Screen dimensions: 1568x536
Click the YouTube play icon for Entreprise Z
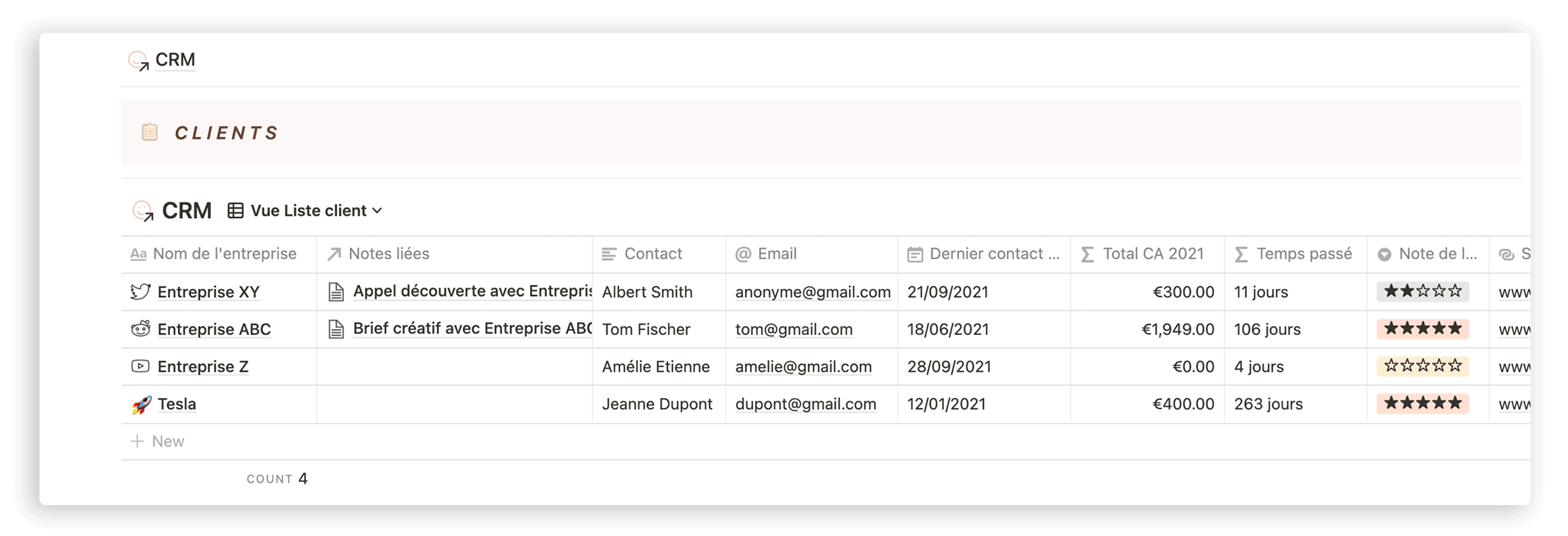140,366
